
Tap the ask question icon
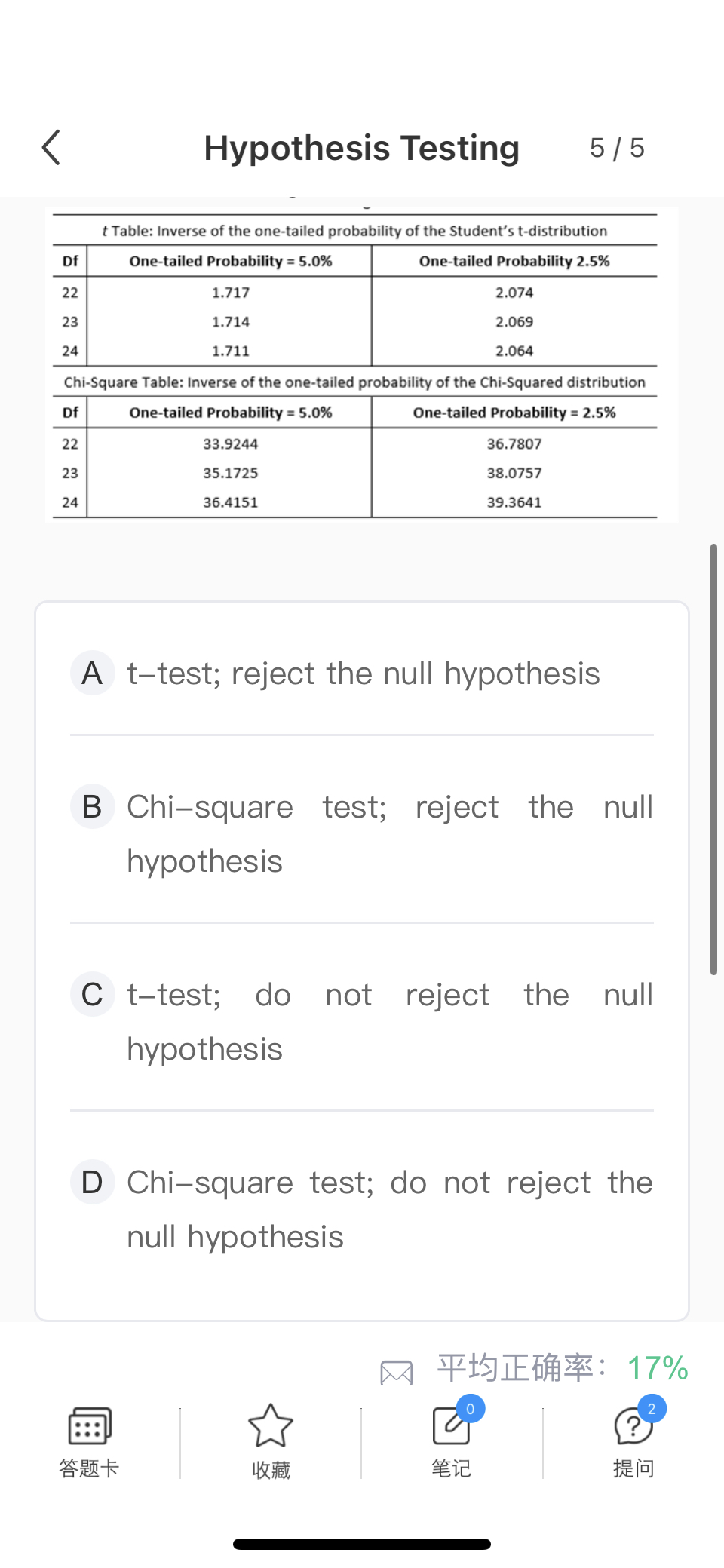pos(632,1426)
